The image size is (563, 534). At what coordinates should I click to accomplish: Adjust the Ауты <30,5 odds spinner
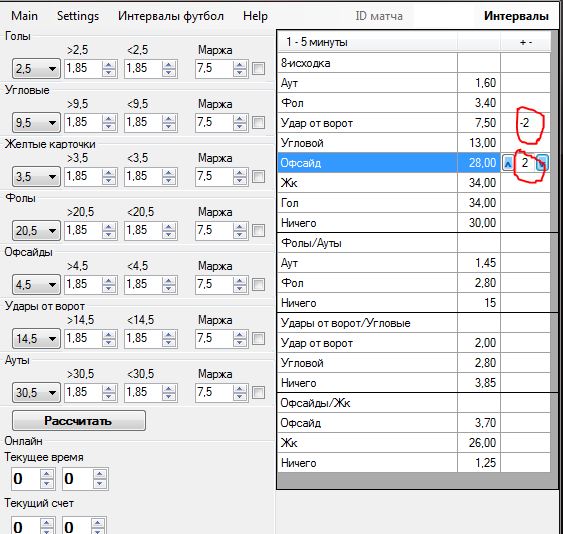pyautogui.click(x=169, y=392)
